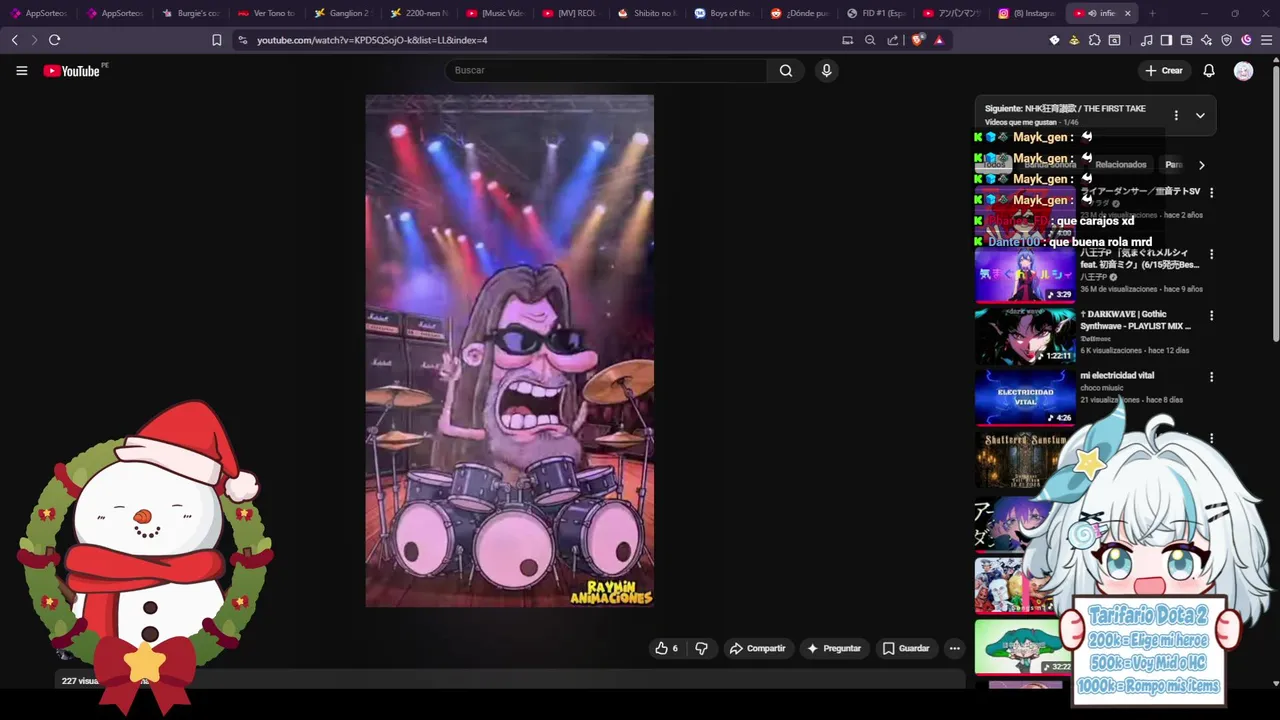Reload the current page

pos(54,40)
